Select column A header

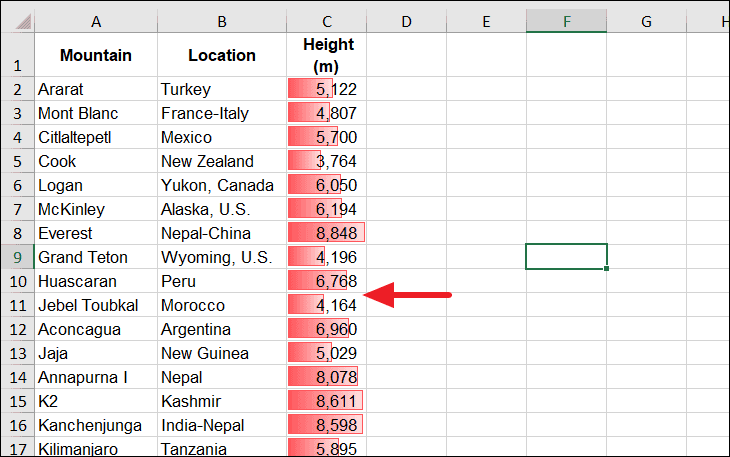coord(96,21)
